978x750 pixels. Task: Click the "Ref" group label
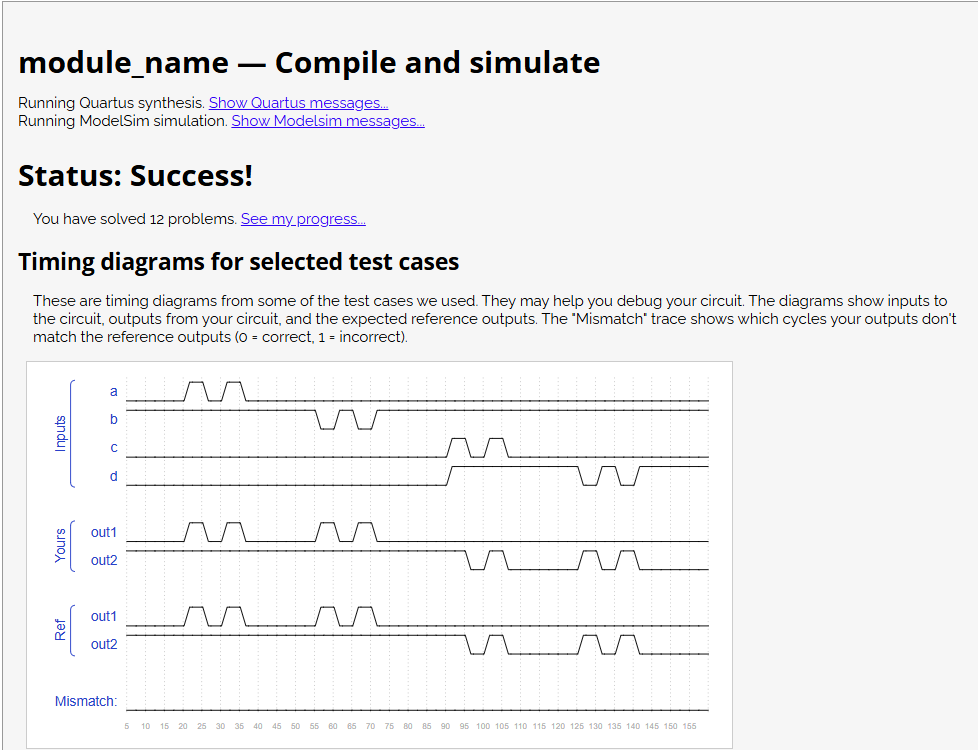pyautogui.click(x=58, y=629)
